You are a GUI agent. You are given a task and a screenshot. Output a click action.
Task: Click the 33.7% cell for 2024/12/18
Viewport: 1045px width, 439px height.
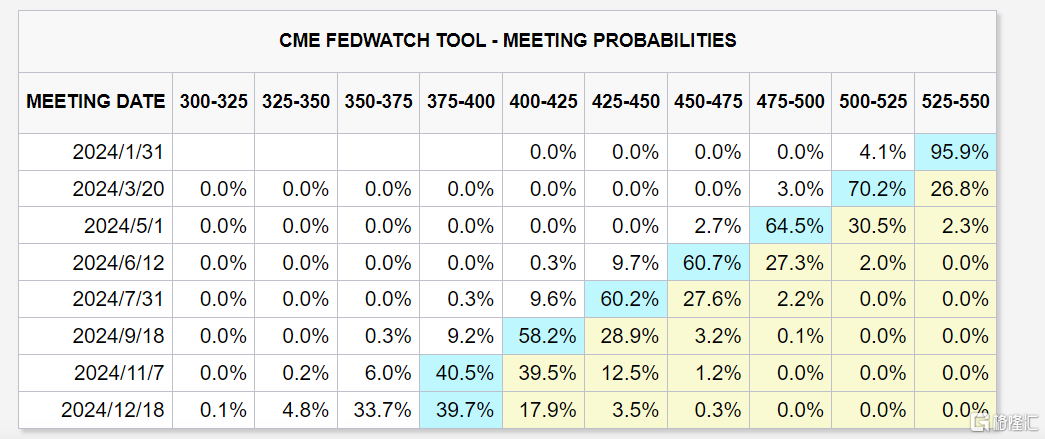(378, 410)
